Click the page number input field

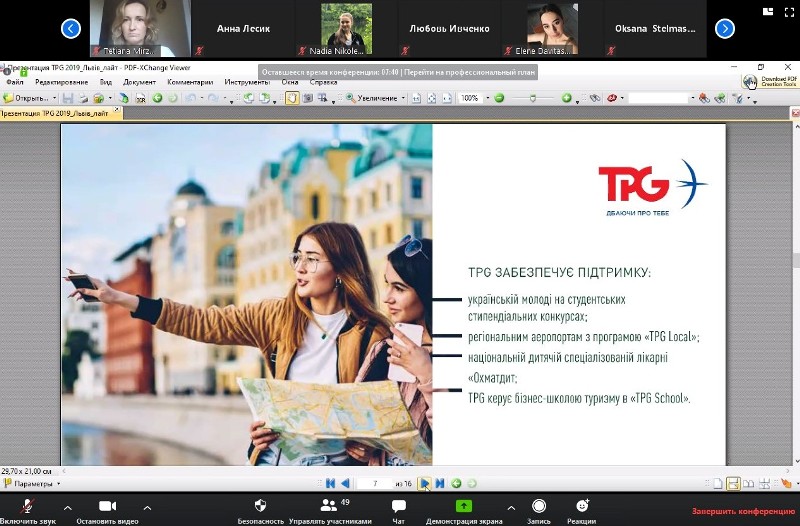pyautogui.click(x=375, y=483)
